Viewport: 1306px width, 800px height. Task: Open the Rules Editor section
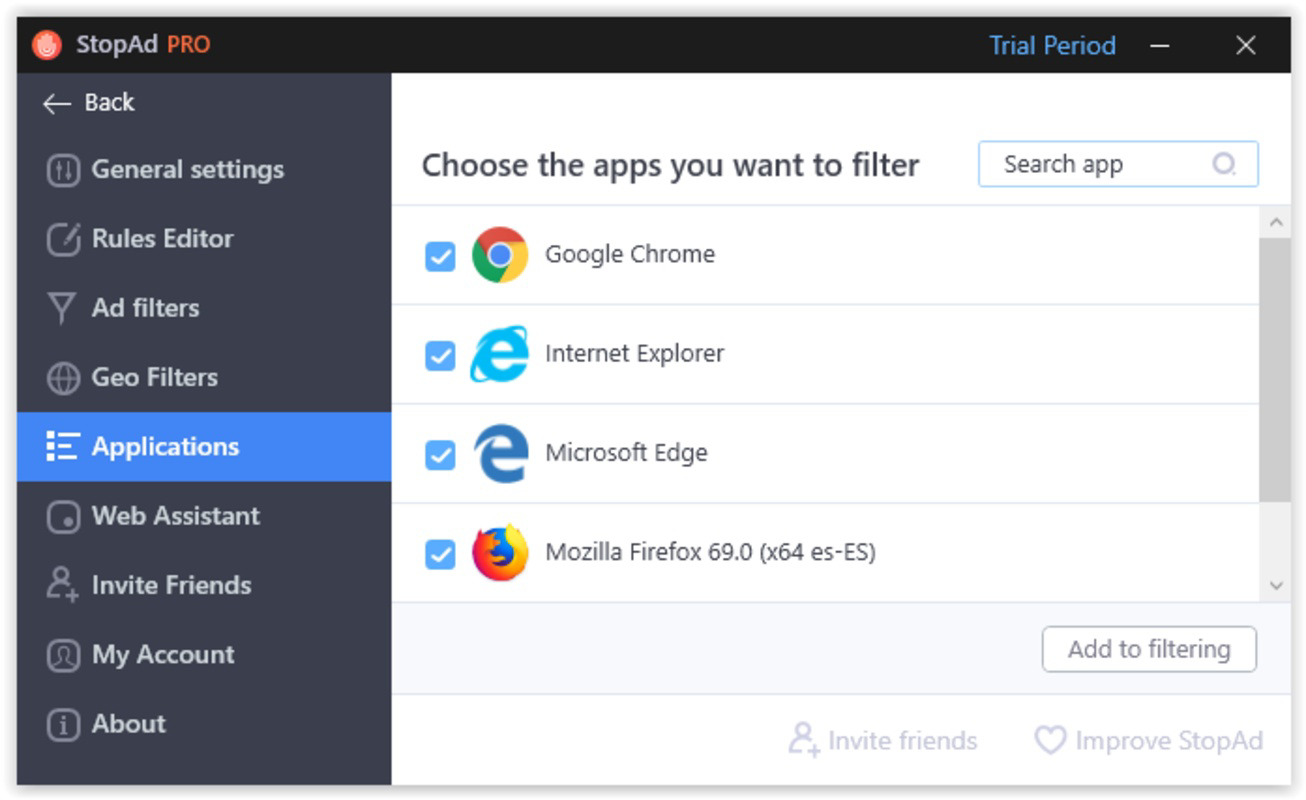click(x=204, y=240)
